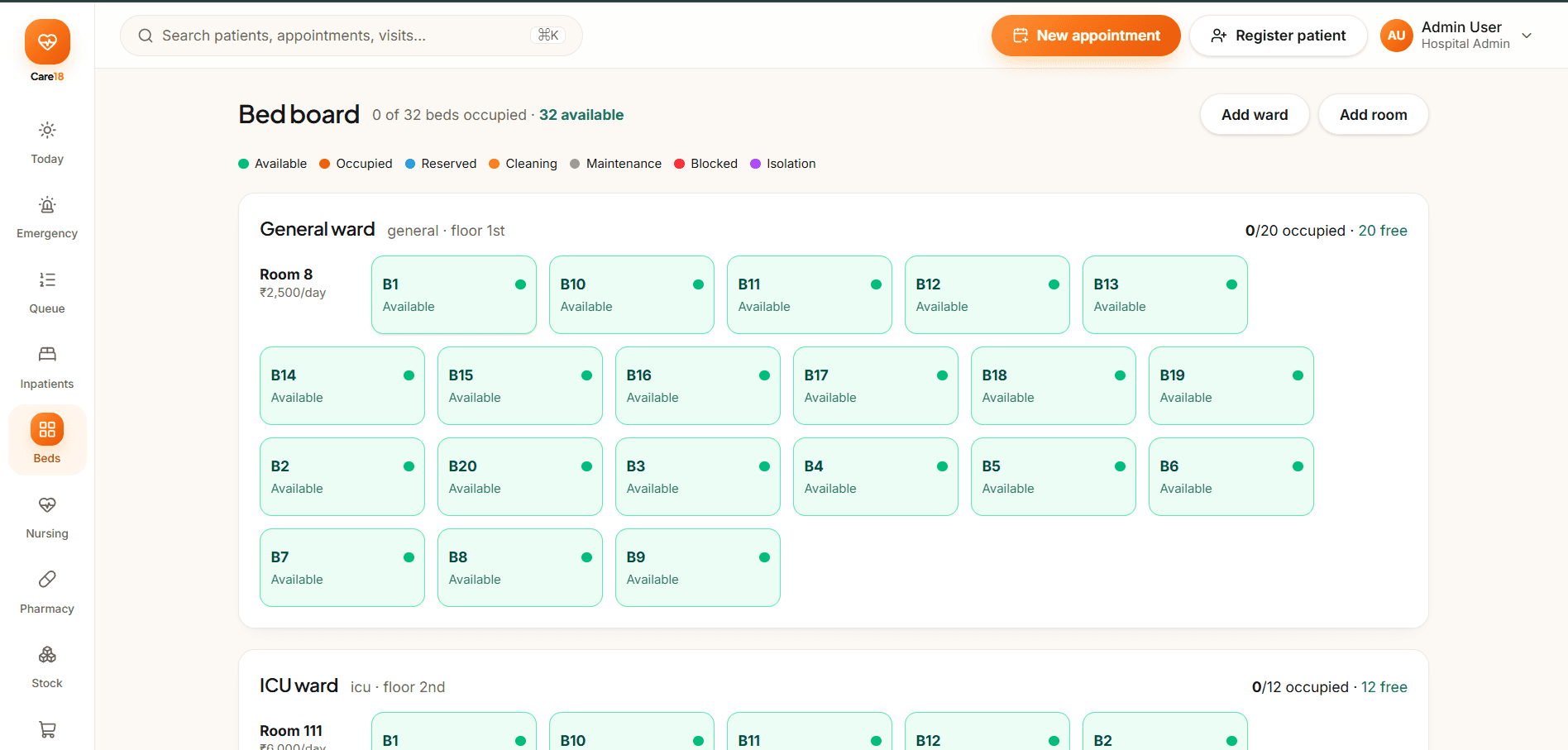Click the Isolation purple legend dot
1568x750 pixels.
click(x=755, y=164)
